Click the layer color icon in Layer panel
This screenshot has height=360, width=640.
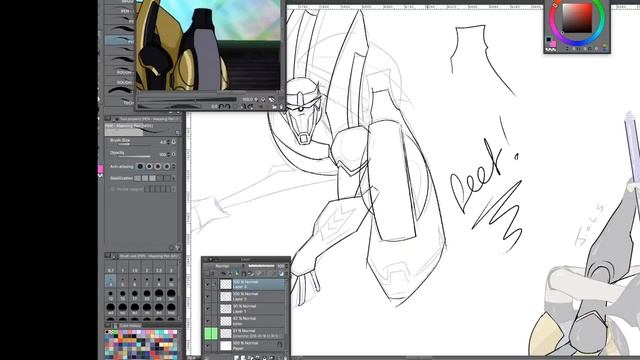coord(281,274)
